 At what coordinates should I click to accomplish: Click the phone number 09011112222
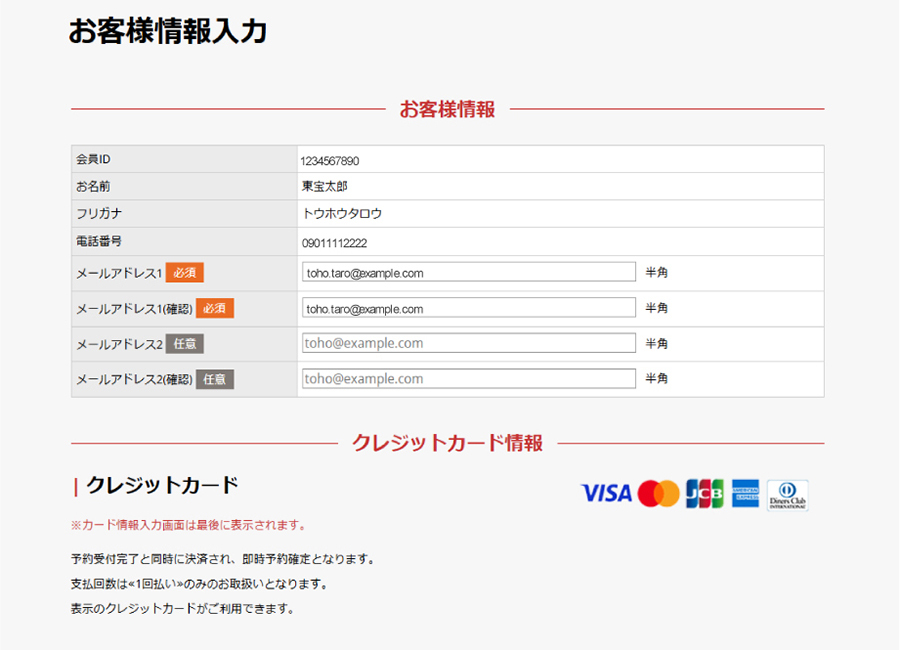pyautogui.click(x=334, y=243)
